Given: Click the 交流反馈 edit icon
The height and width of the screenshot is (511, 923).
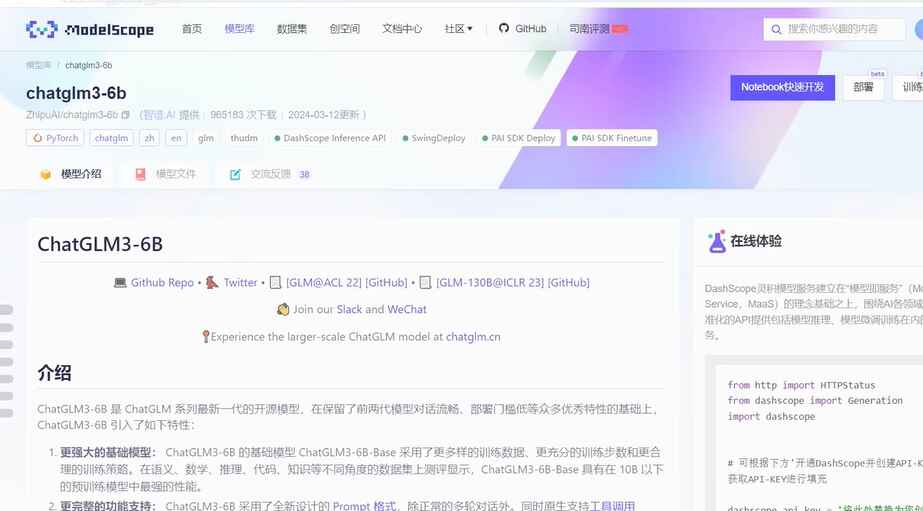Looking at the screenshot, I should 235,174.
